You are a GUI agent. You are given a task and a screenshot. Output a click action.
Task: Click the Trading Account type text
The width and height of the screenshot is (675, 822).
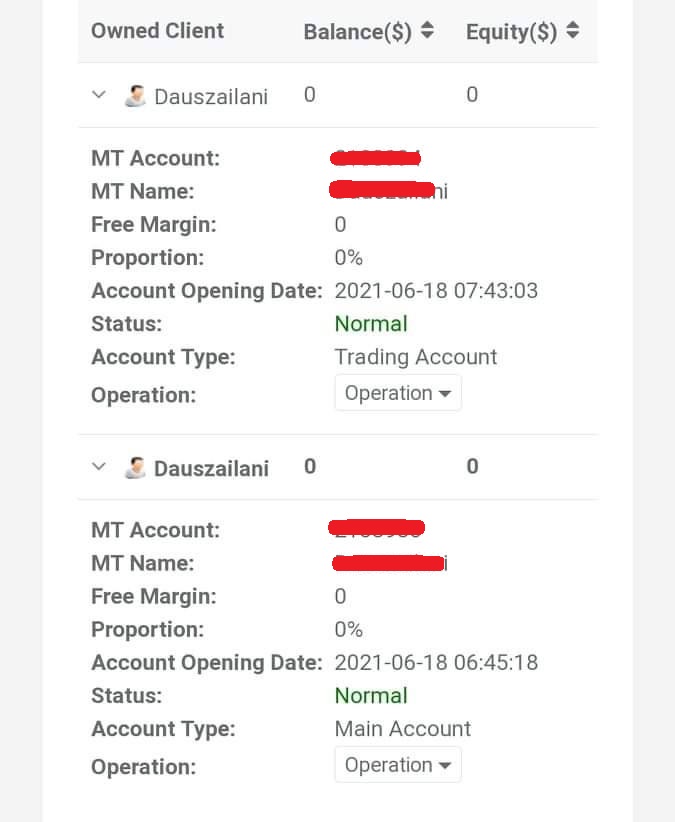415,357
